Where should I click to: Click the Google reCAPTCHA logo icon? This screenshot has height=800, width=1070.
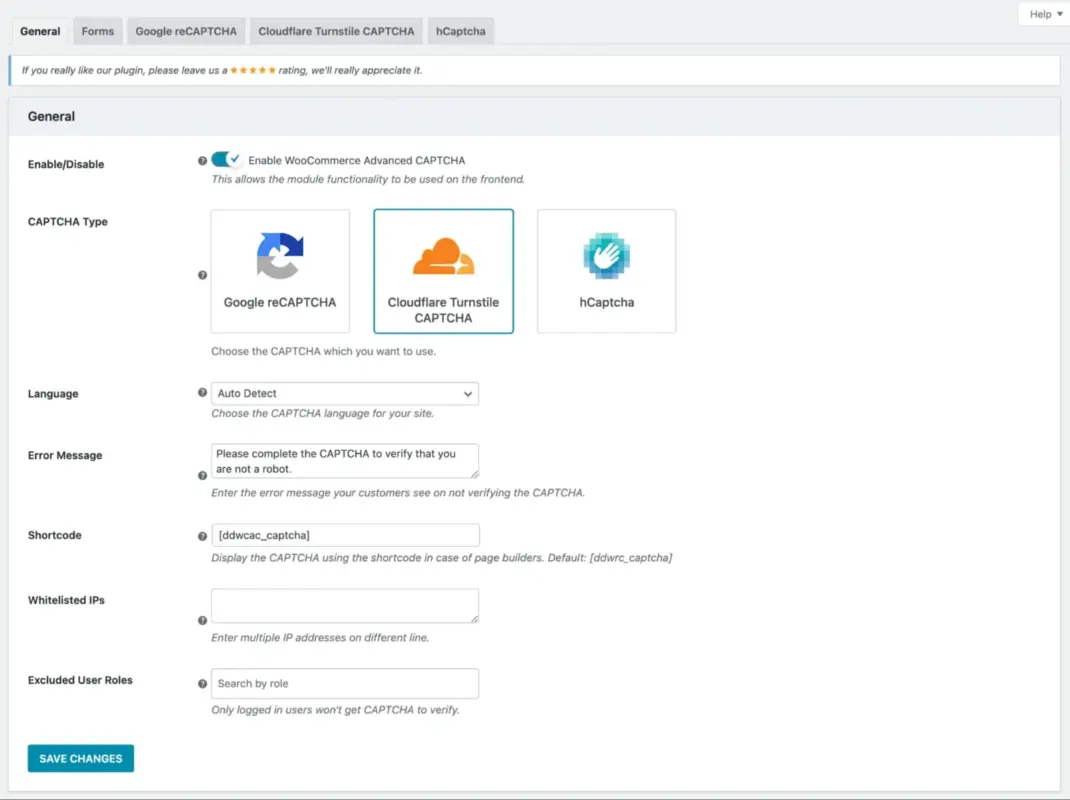[x=280, y=256]
